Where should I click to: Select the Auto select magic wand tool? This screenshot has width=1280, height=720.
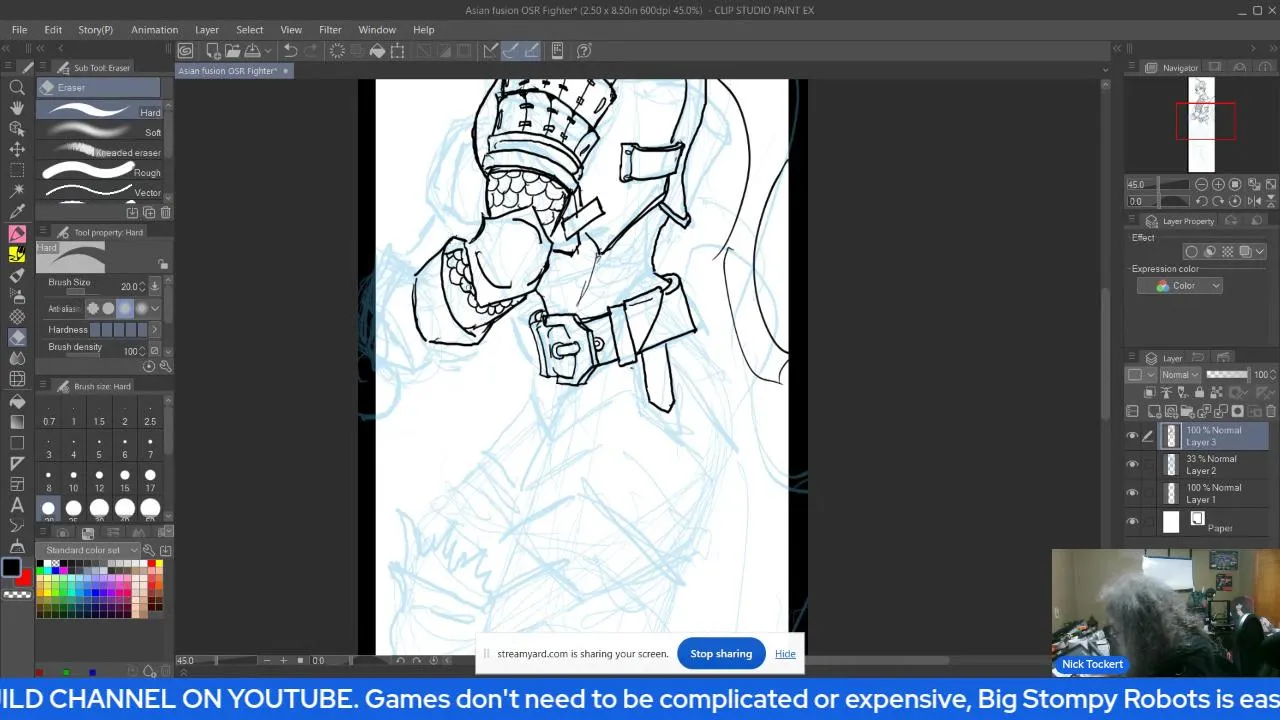[x=17, y=191]
